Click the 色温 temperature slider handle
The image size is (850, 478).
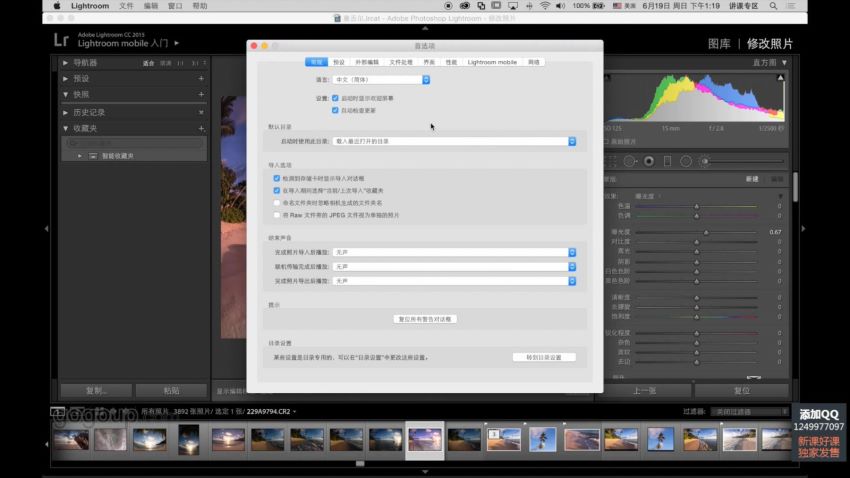point(697,206)
